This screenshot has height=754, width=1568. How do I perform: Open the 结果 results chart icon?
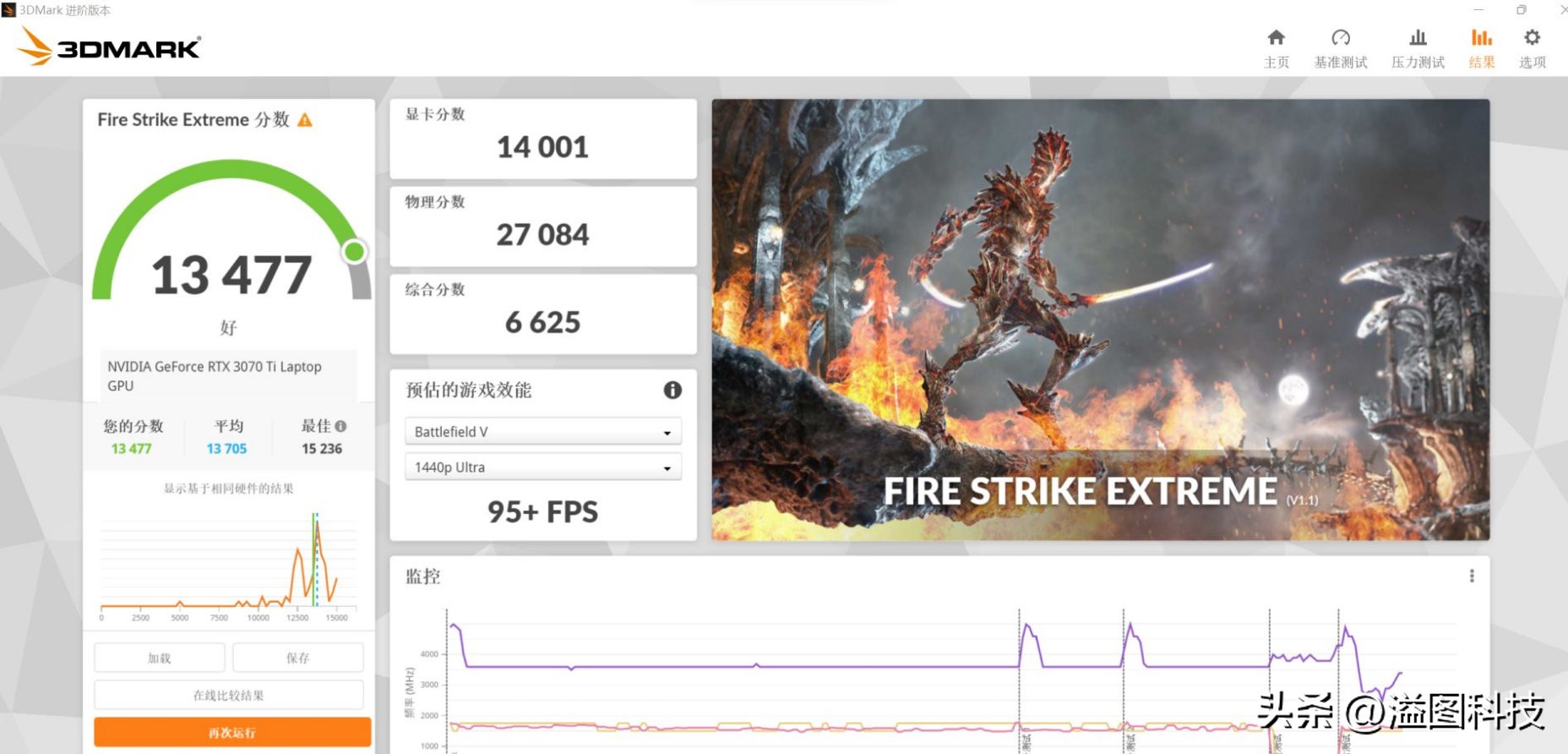tap(1482, 37)
